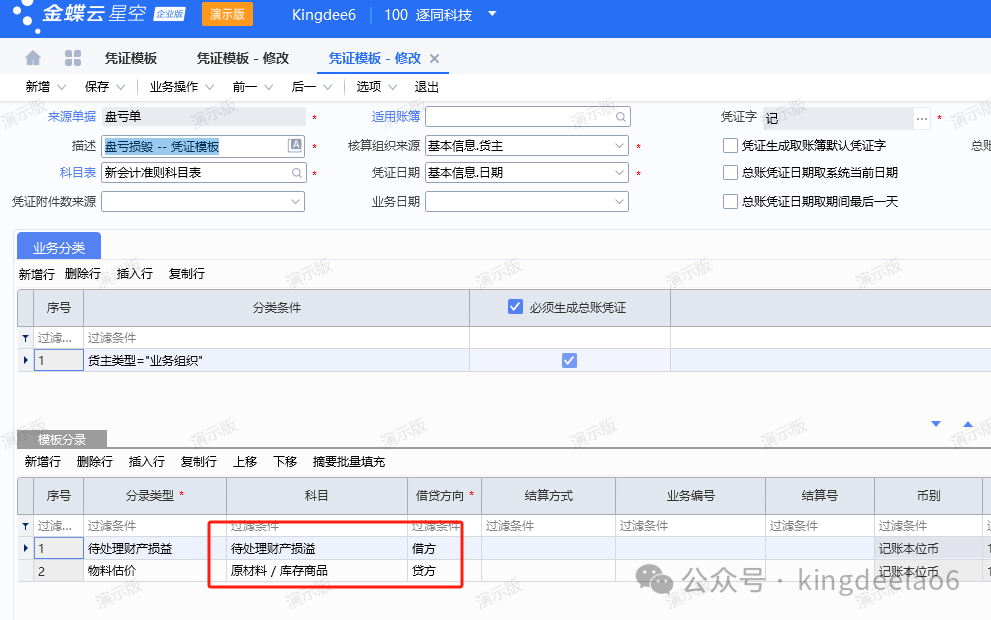Select the 业务分类 section tab
The image size is (991, 620).
click(59, 247)
